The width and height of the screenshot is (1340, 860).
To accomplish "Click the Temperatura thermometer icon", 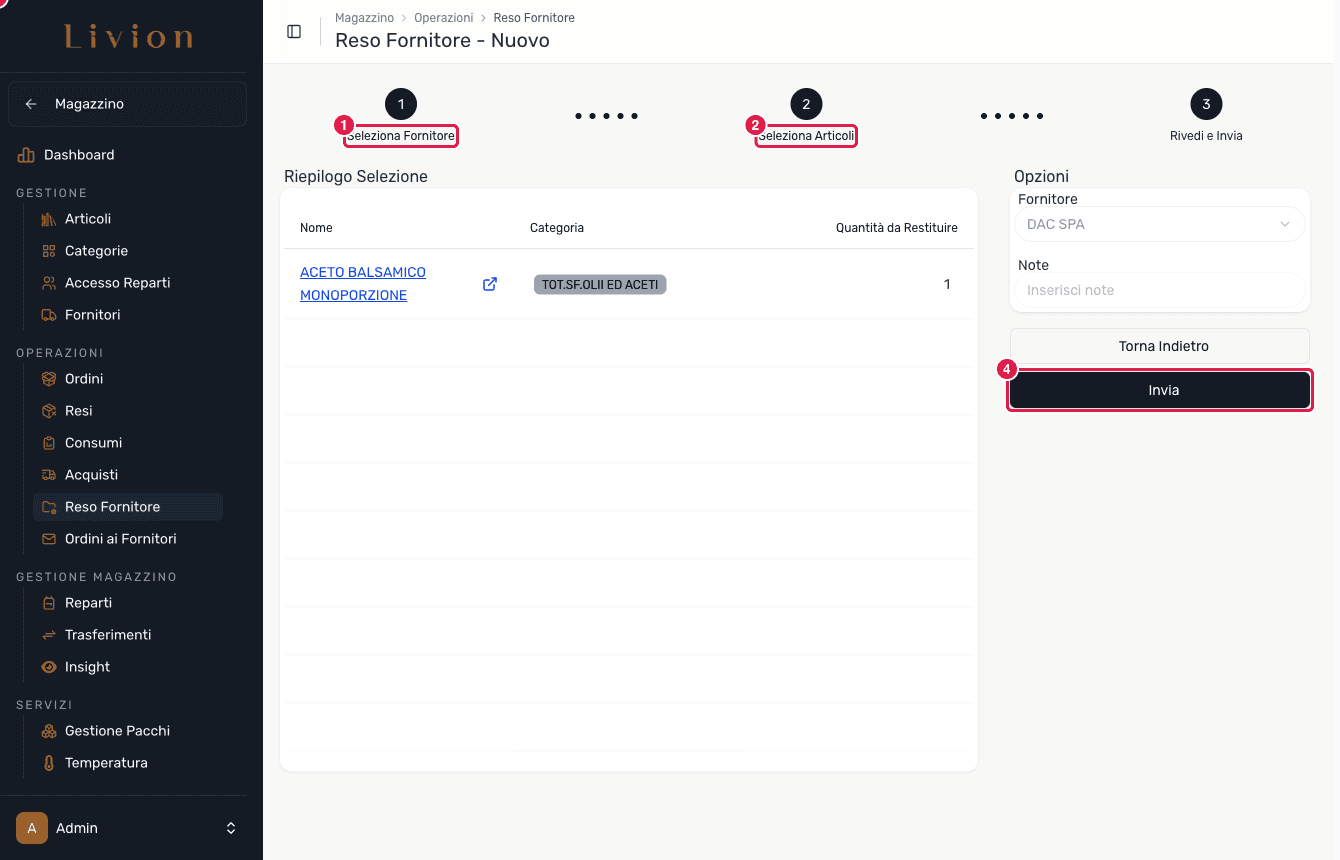I will tap(49, 763).
